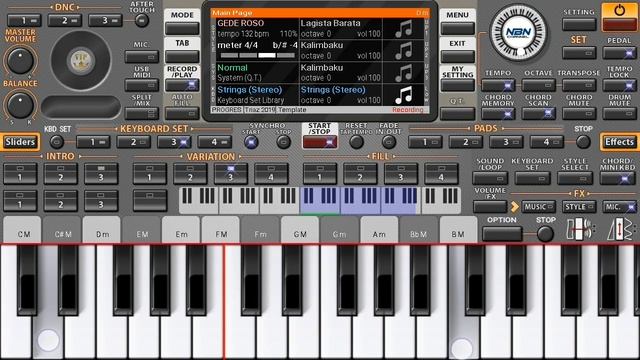Stop the pads with PADS STOP button

583,142
